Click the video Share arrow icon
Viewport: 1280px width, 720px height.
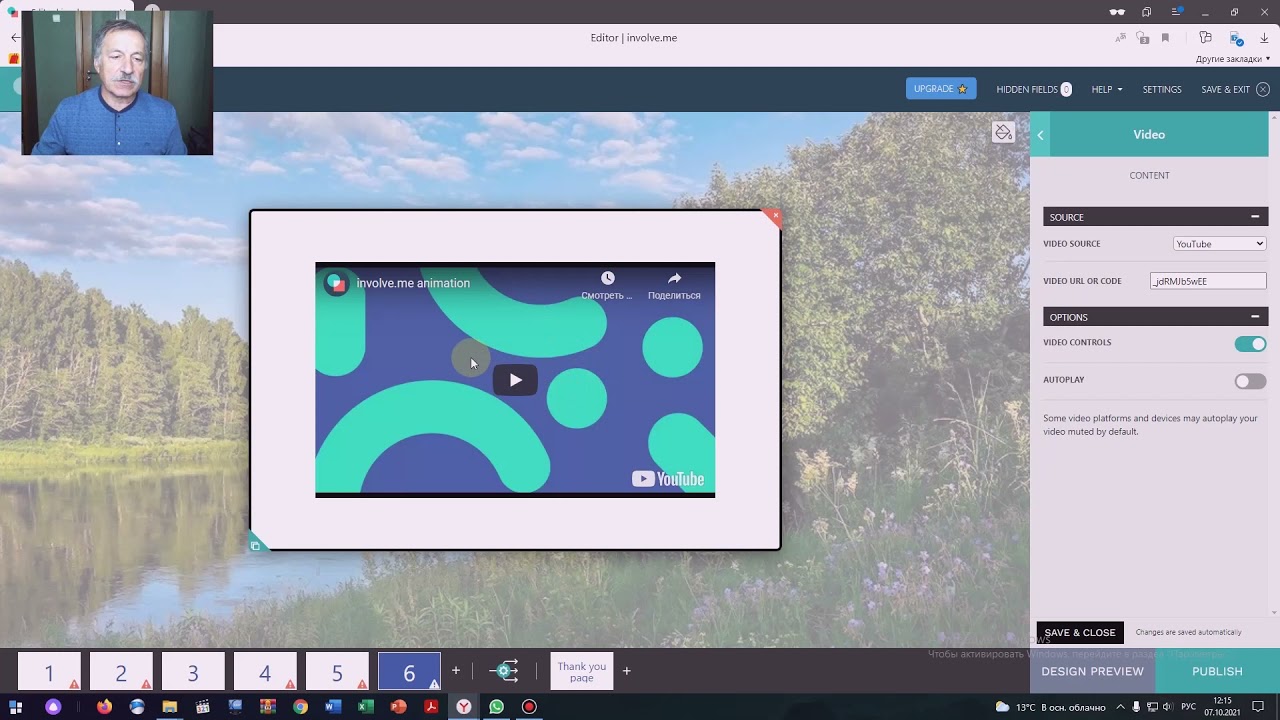pyautogui.click(x=674, y=278)
